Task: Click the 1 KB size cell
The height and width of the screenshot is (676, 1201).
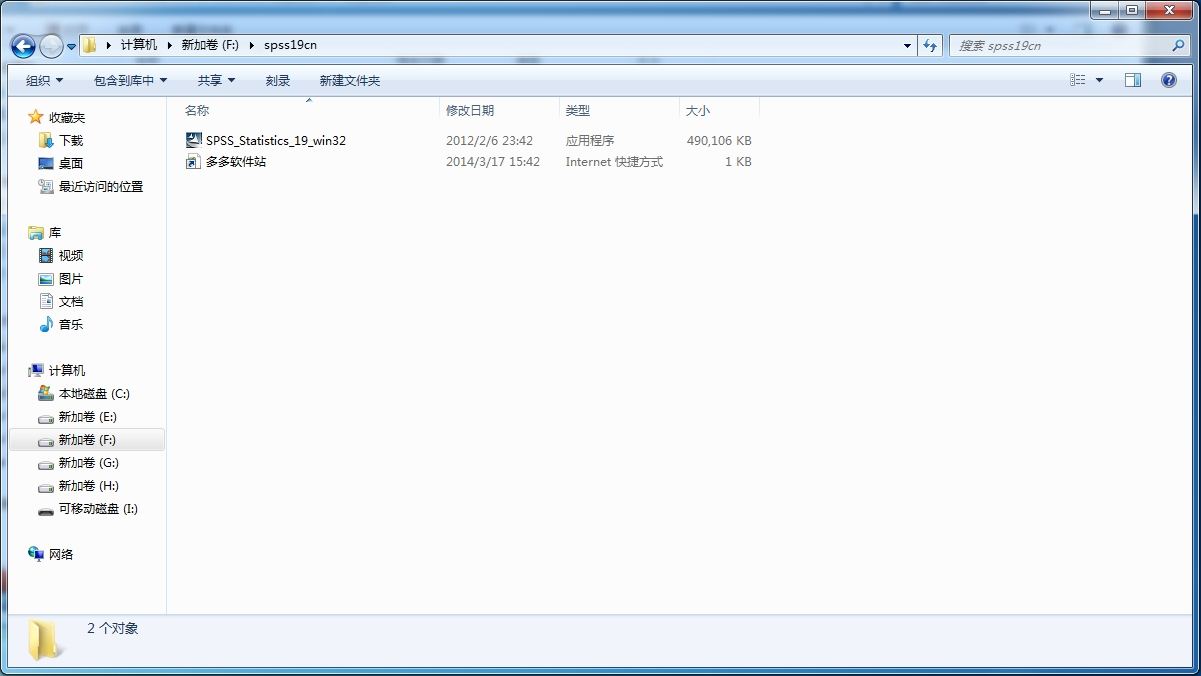Action: click(738, 162)
